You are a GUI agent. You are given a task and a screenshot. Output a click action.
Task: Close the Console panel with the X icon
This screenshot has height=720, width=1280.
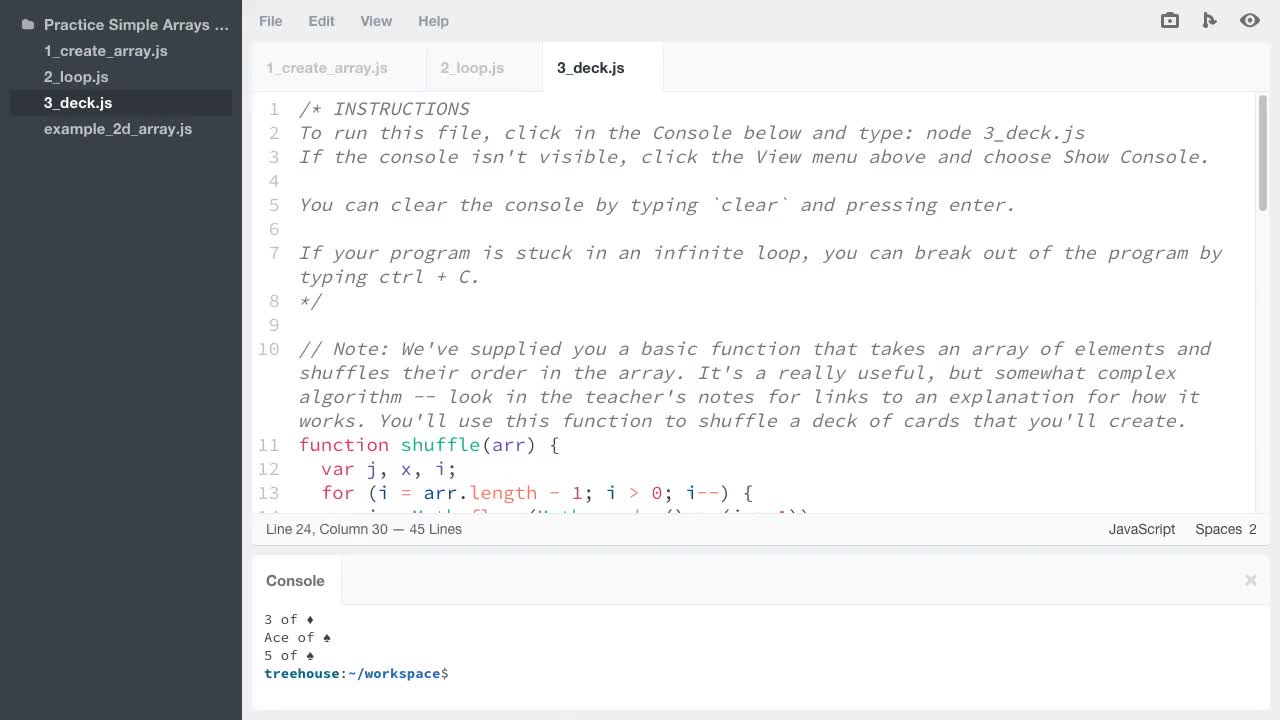[1250, 580]
